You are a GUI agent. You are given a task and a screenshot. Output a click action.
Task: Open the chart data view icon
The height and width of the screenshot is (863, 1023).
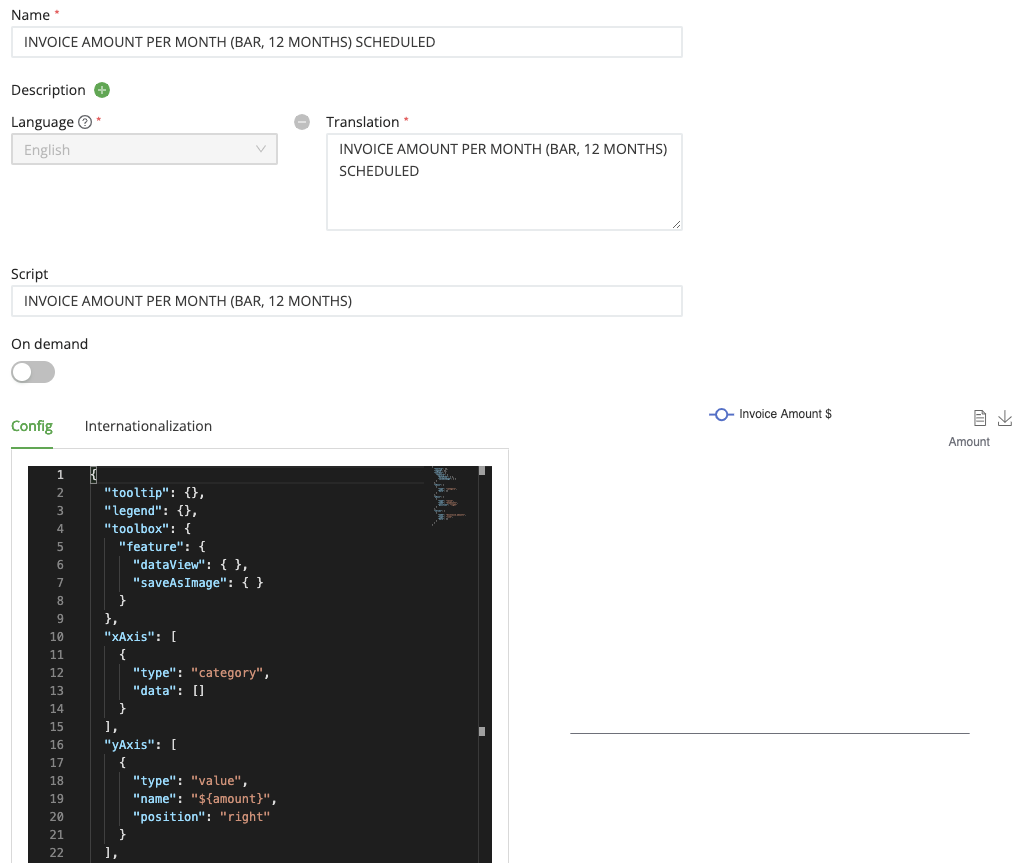980,418
